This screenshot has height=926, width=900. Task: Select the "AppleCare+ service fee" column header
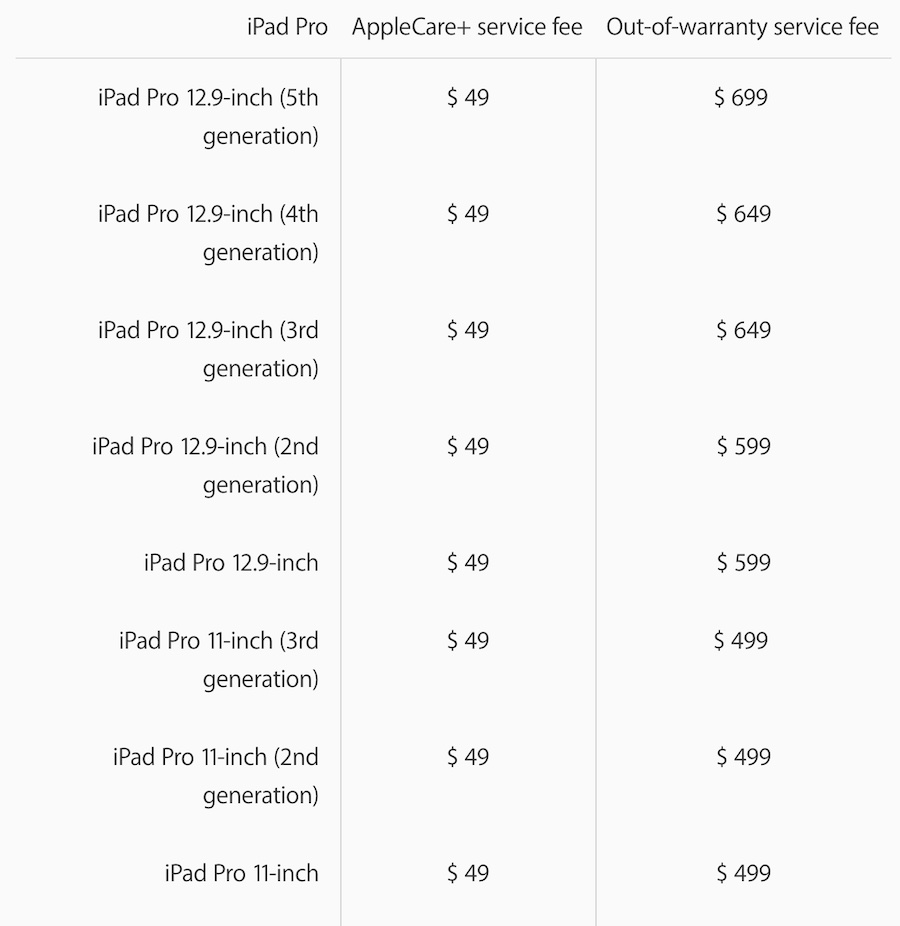(467, 27)
